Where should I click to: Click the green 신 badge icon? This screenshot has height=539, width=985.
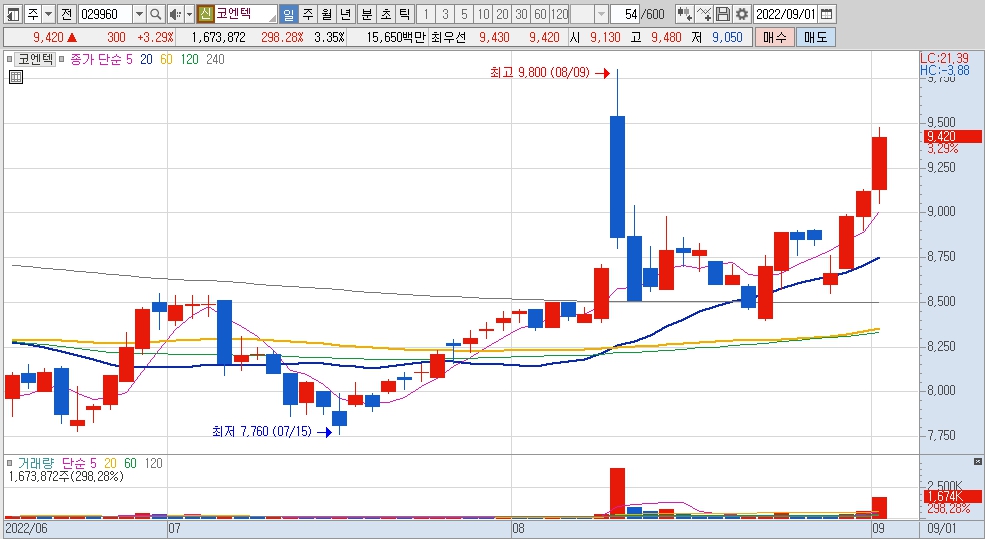tap(205, 14)
